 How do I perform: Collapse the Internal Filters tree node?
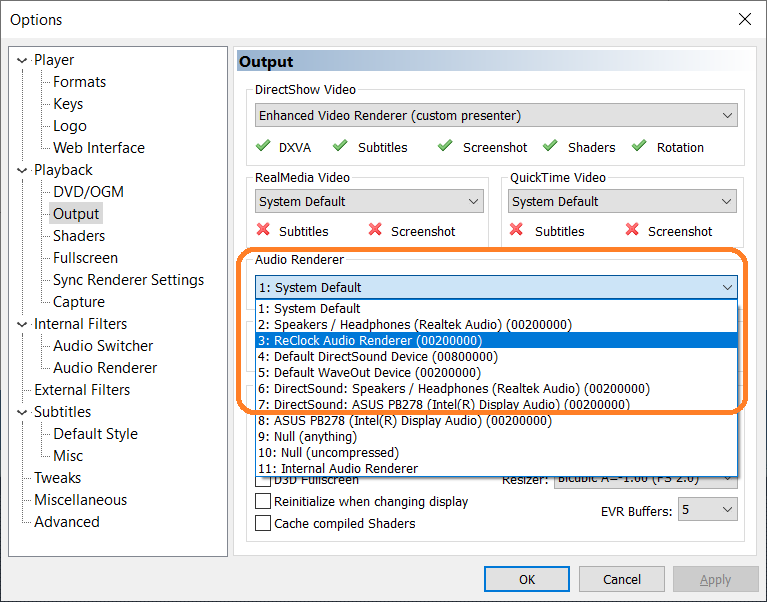pyautogui.click(x=21, y=324)
